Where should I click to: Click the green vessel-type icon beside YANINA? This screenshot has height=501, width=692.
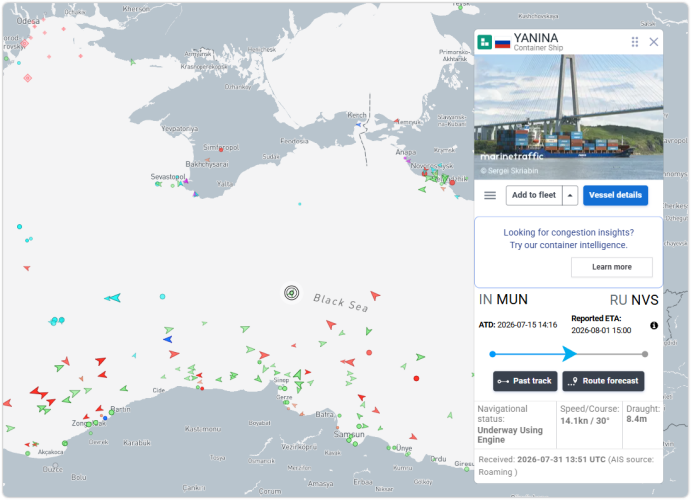[x=485, y=42]
